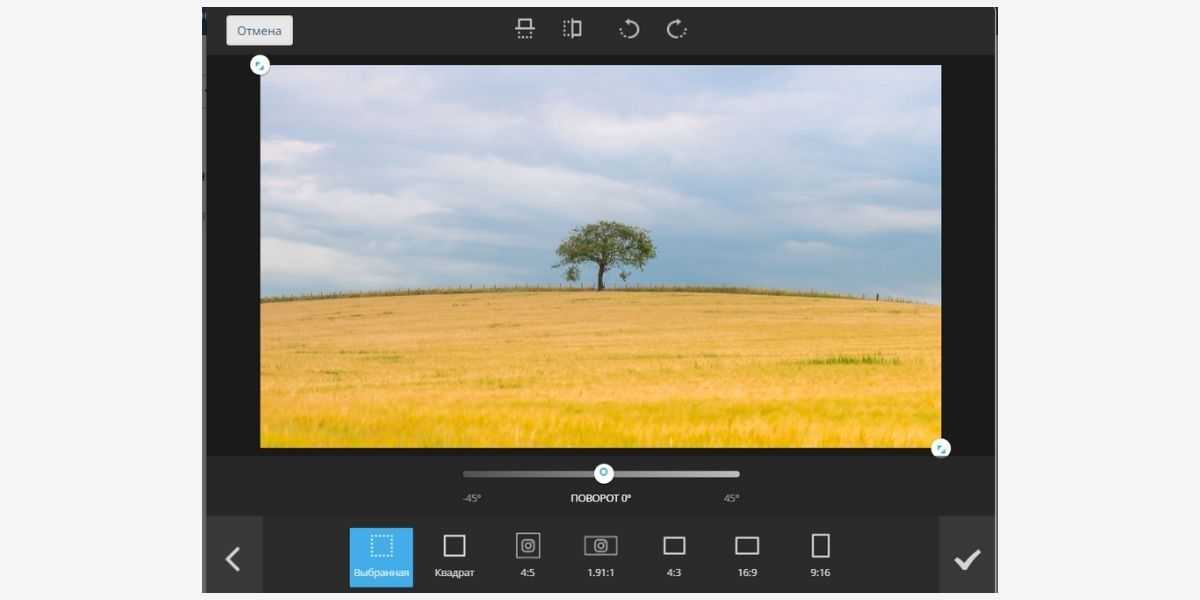The image size is (1200, 600).
Task: Rotate image clockwise
Action: pos(677,29)
